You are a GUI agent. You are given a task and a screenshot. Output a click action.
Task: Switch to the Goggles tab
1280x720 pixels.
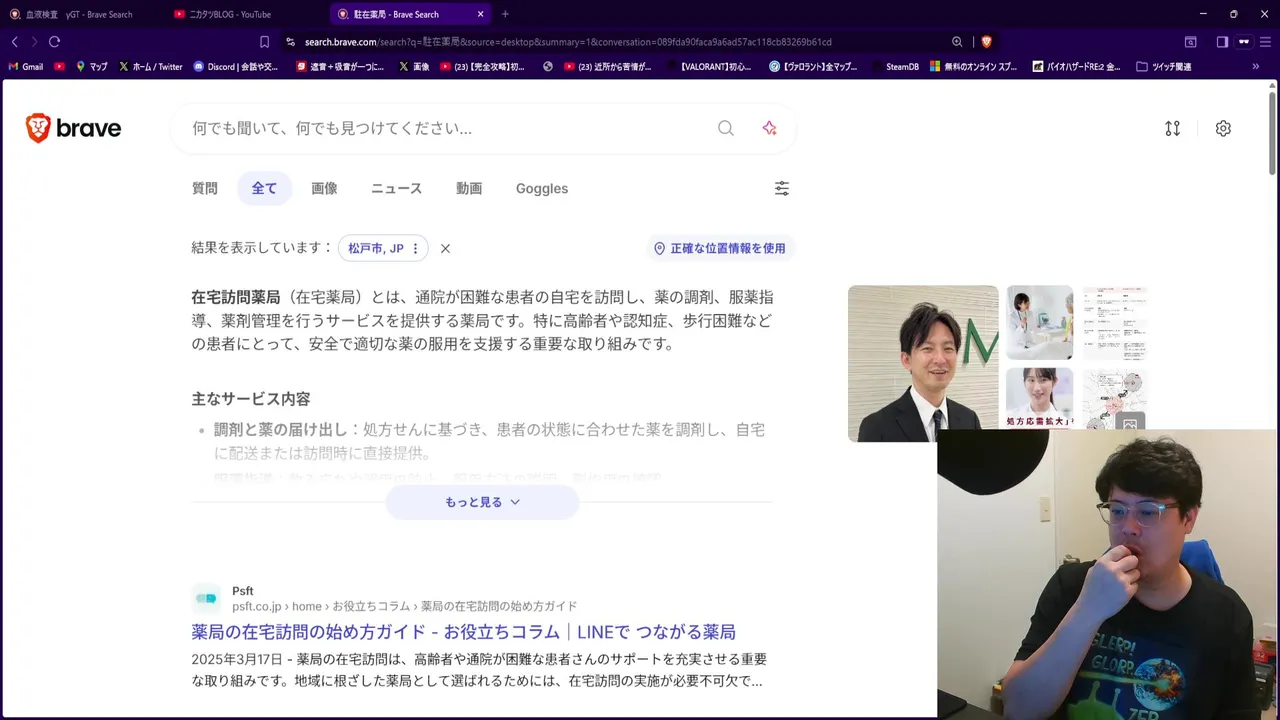point(542,188)
